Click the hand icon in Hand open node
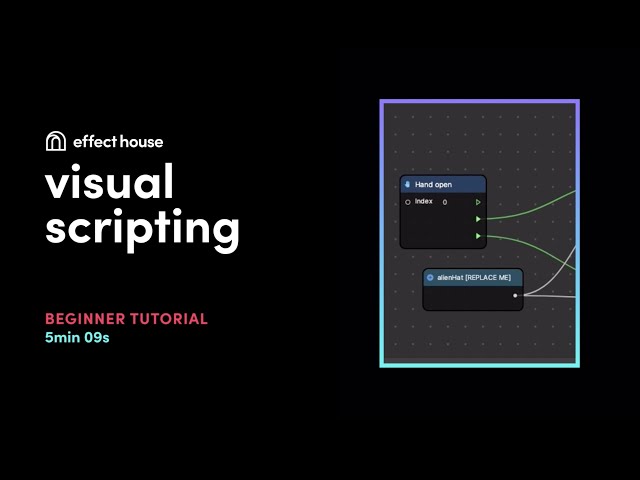The width and height of the screenshot is (640, 480). [407, 184]
